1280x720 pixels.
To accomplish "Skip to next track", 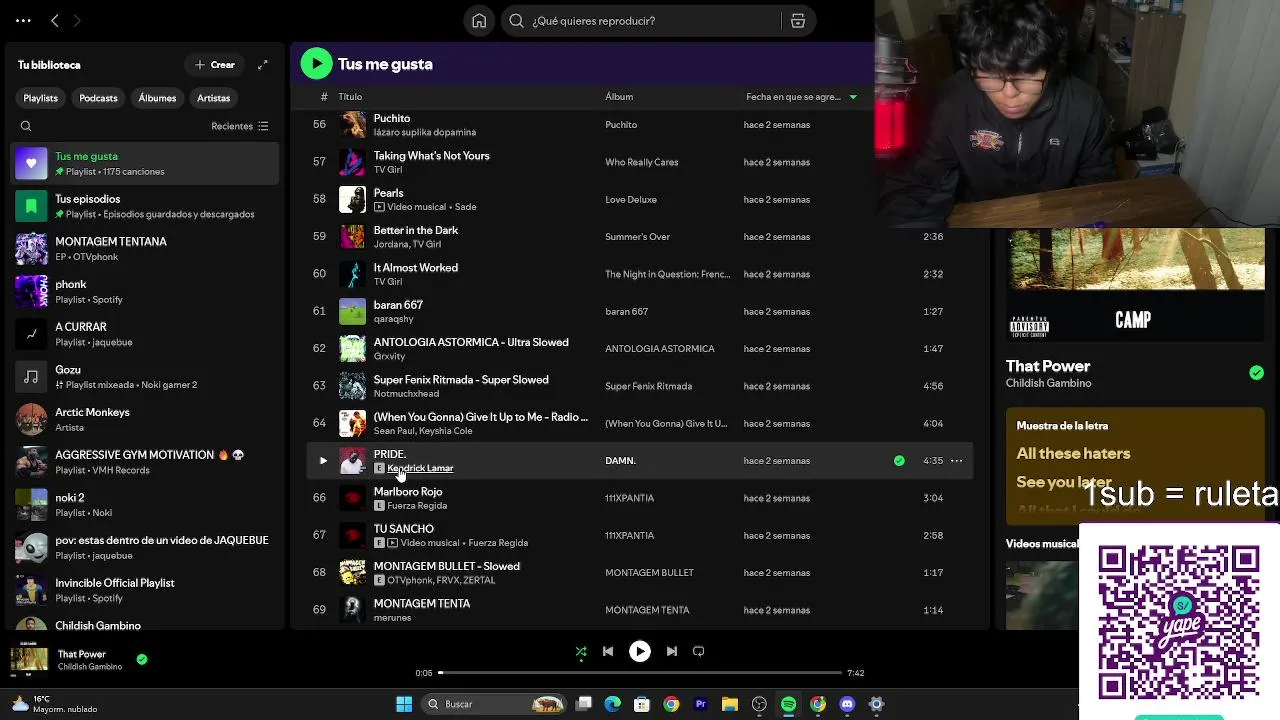I will click(x=672, y=651).
